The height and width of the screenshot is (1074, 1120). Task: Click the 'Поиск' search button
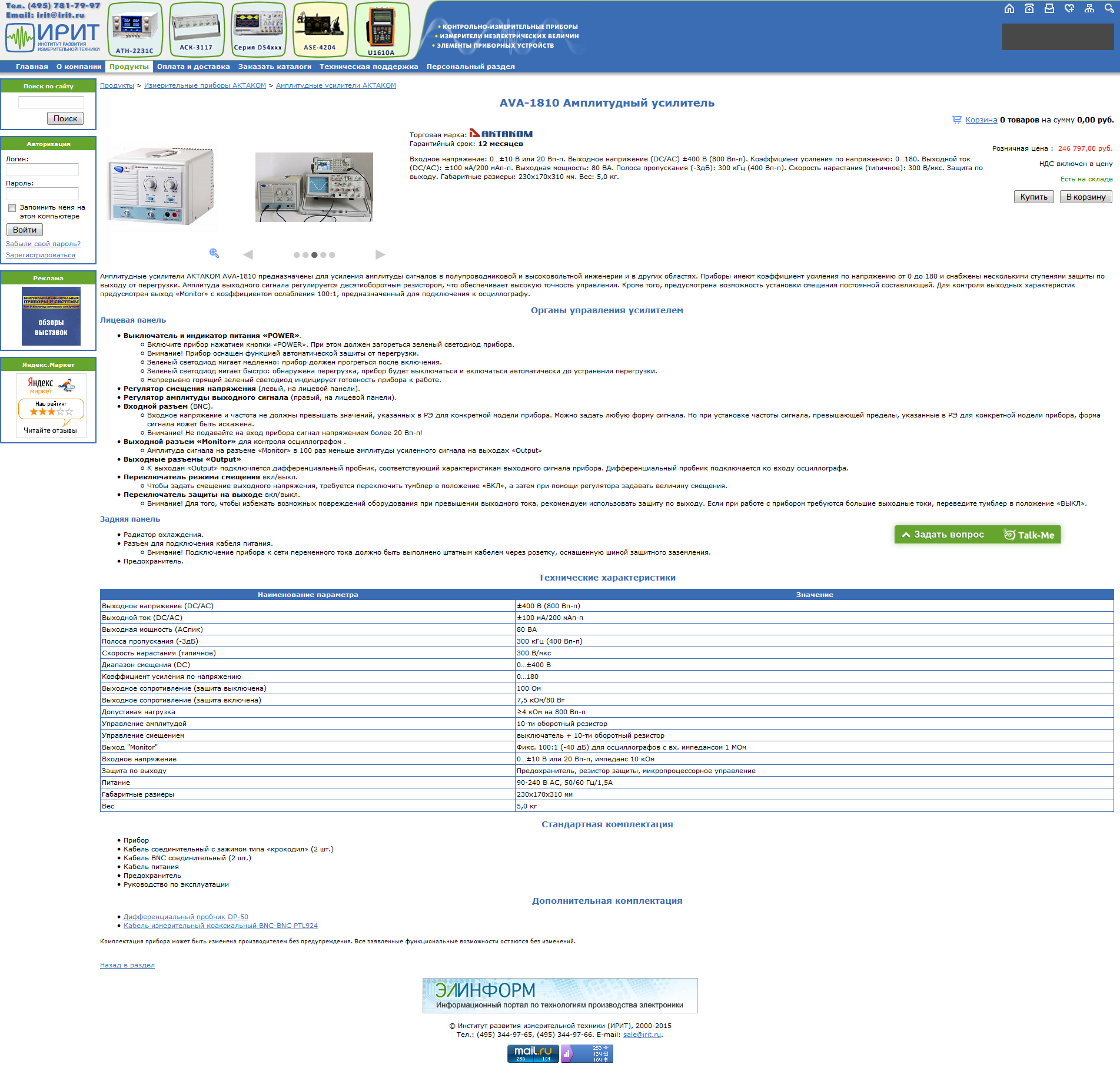65,118
